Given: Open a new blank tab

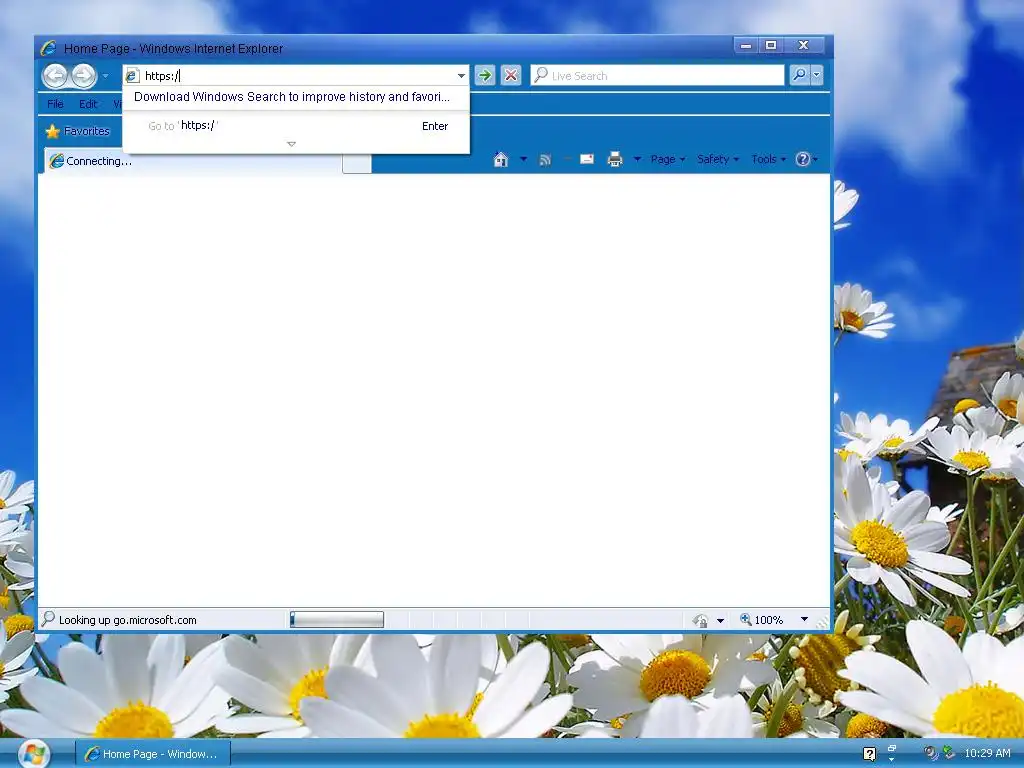Looking at the screenshot, I should 357,164.
